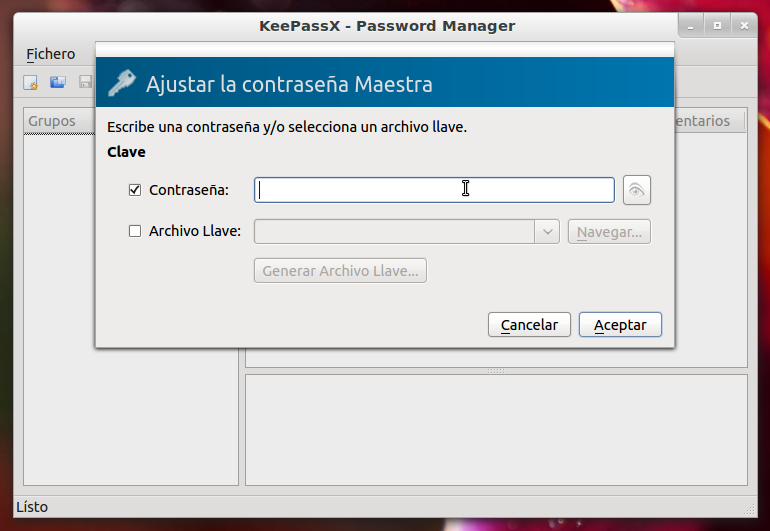Click the splitter handle between entry panes

pos(496,371)
